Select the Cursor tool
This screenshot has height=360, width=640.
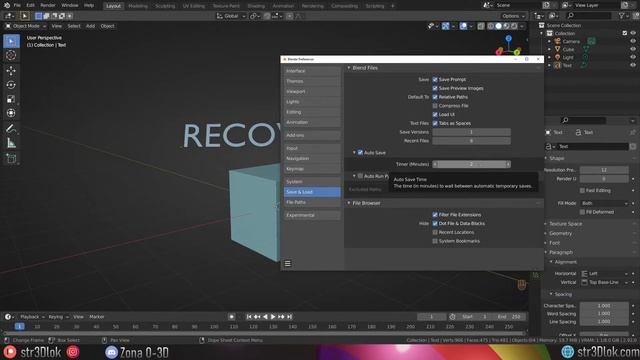[x=11, y=55]
